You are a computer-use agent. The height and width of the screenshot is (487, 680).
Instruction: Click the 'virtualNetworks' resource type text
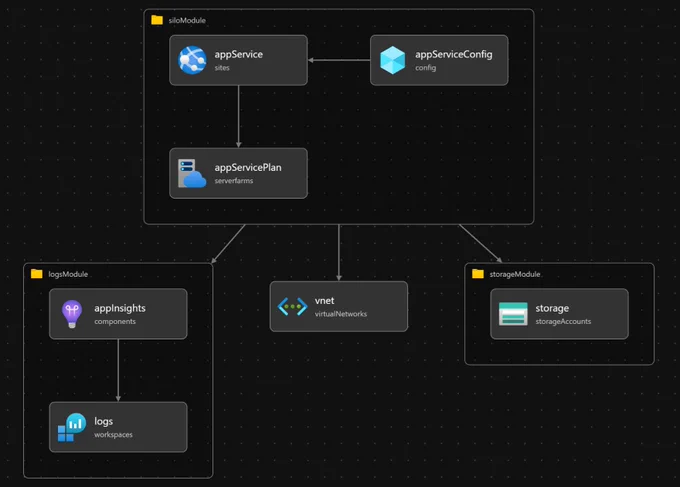click(341, 314)
